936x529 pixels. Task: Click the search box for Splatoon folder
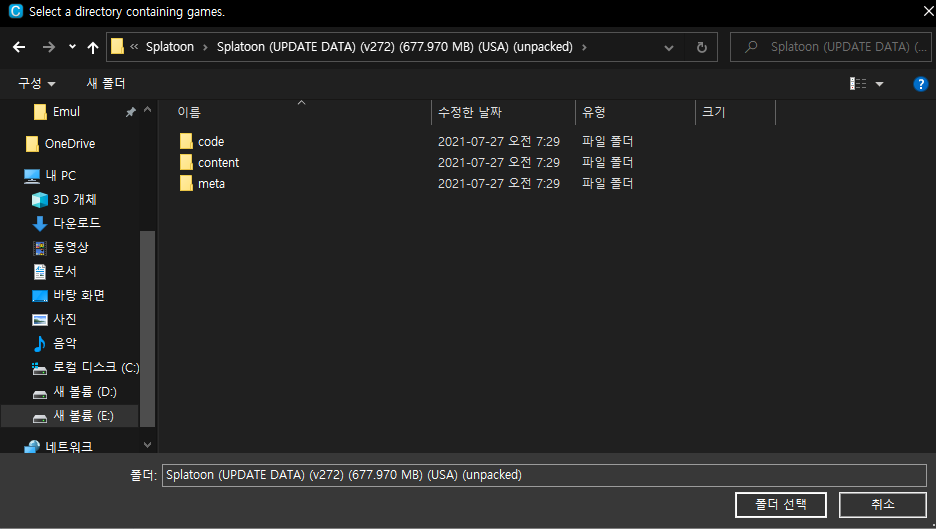[830, 47]
